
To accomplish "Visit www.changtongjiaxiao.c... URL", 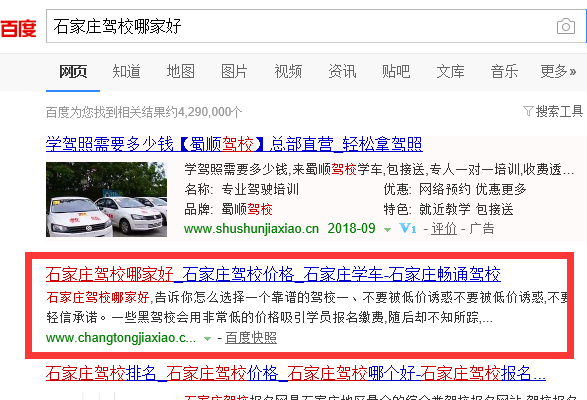I will point(121,338).
